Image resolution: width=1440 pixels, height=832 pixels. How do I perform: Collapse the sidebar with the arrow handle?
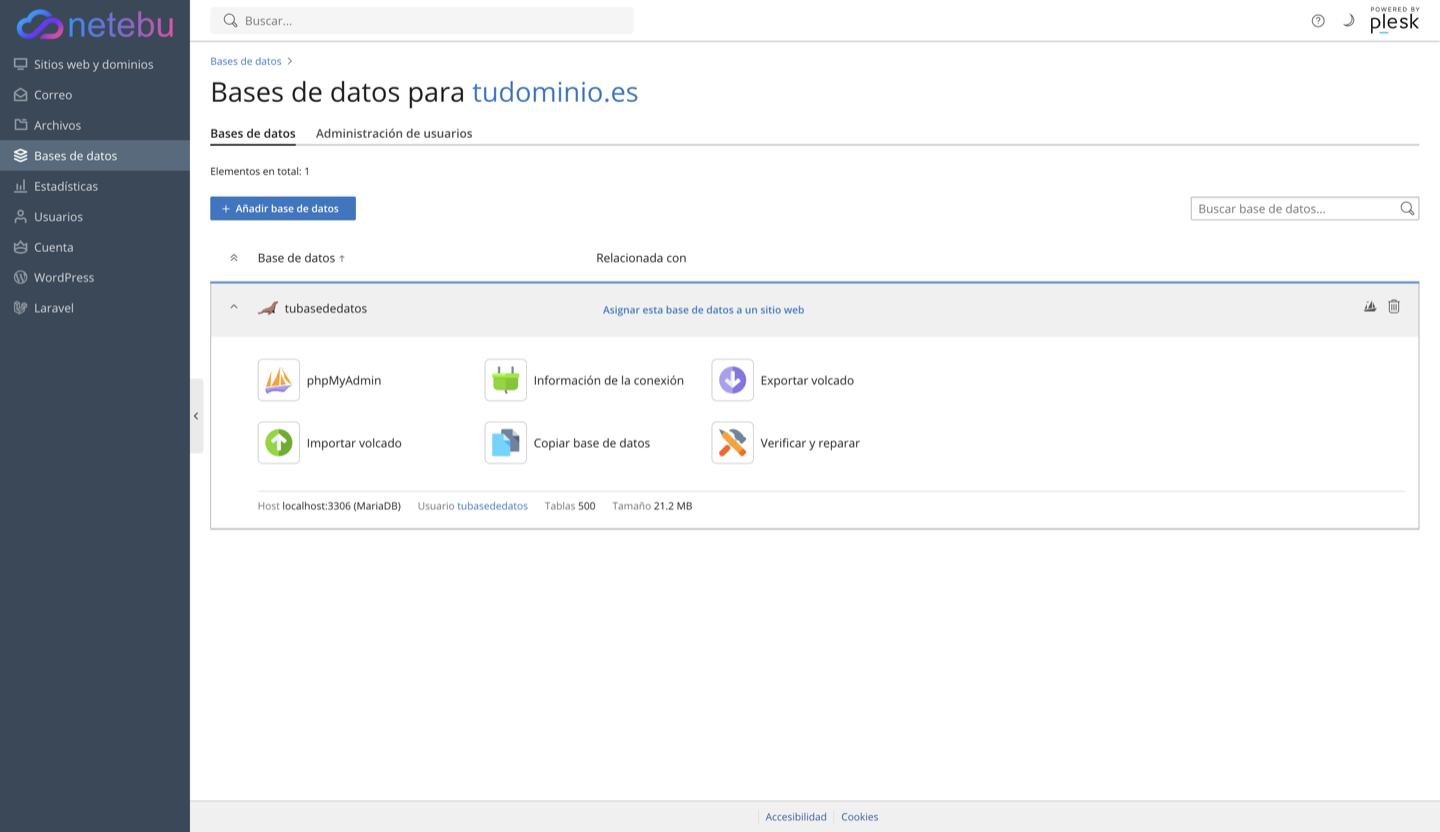pyautogui.click(x=196, y=416)
